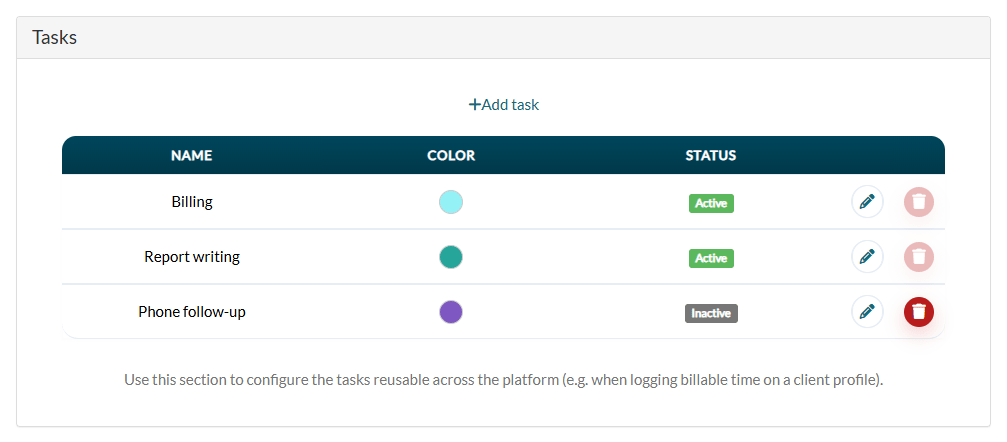Viewport: 1007px width, 442px height.
Task: Click the Report writing trash icon
Action: pyautogui.click(x=918, y=257)
